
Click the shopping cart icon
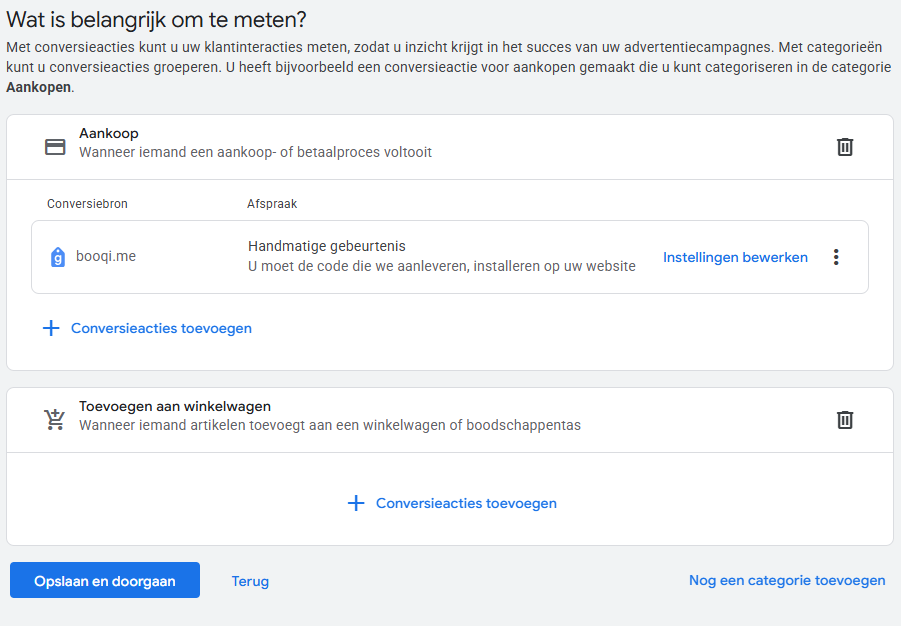pyautogui.click(x=55, y=420)
